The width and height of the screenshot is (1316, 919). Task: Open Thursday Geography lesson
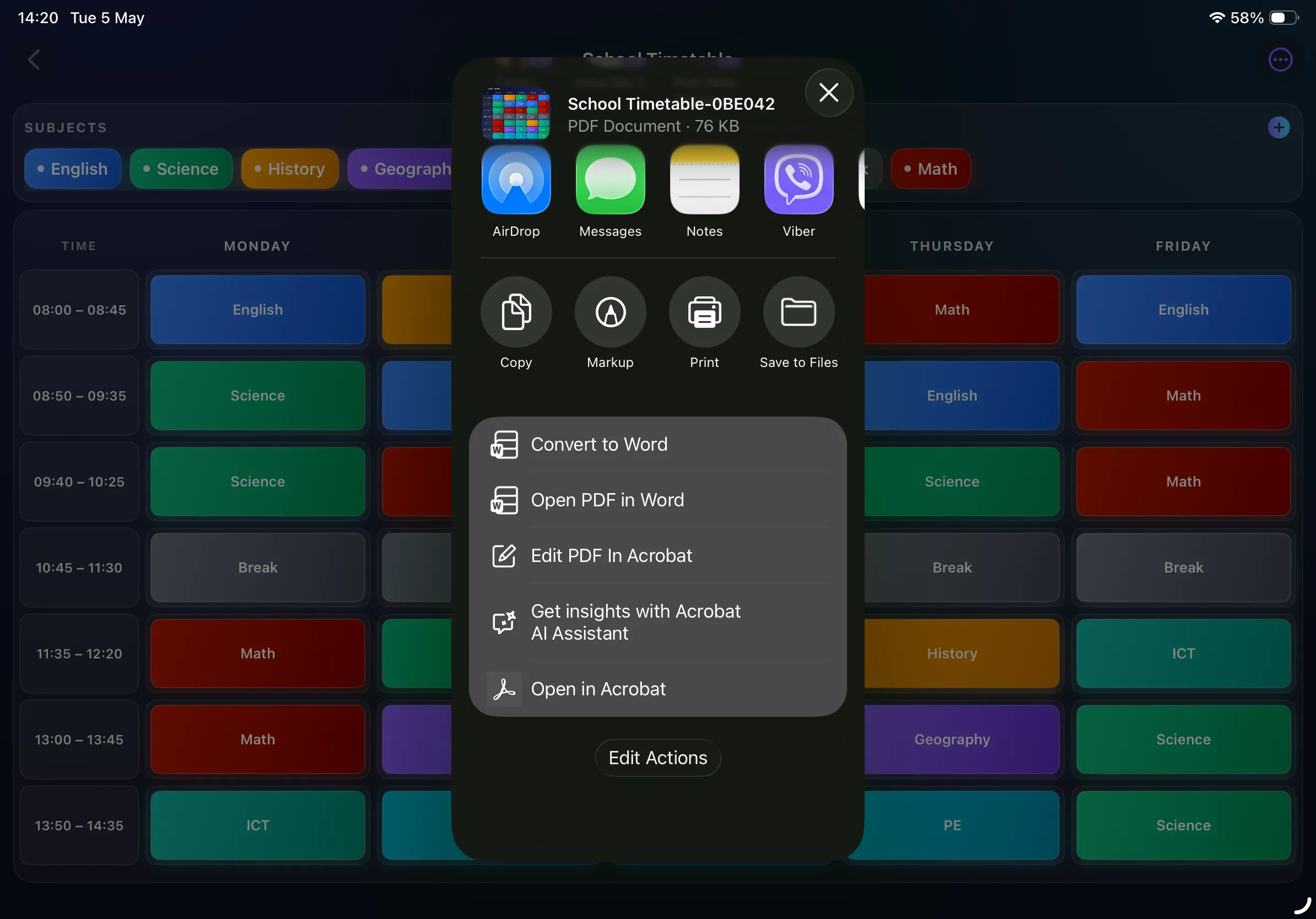pyautogui.click(x=961, y=740)
